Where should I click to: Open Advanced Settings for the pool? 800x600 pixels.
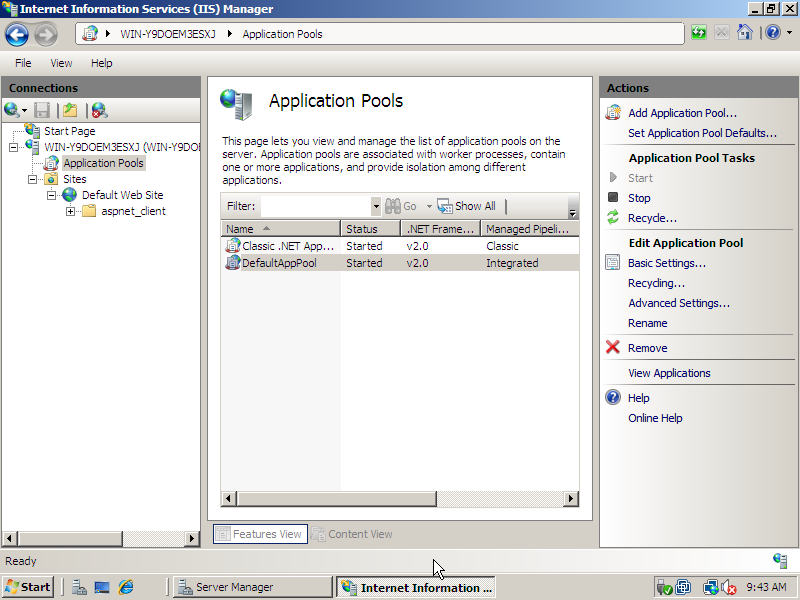[679, 303]
